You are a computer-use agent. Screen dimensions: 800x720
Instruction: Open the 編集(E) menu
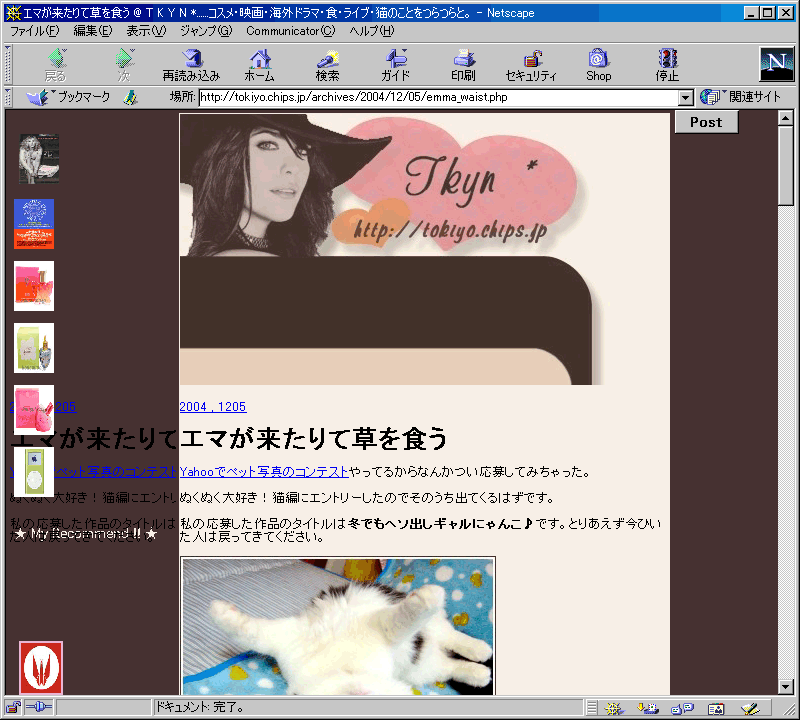click(x=93, y=31)
